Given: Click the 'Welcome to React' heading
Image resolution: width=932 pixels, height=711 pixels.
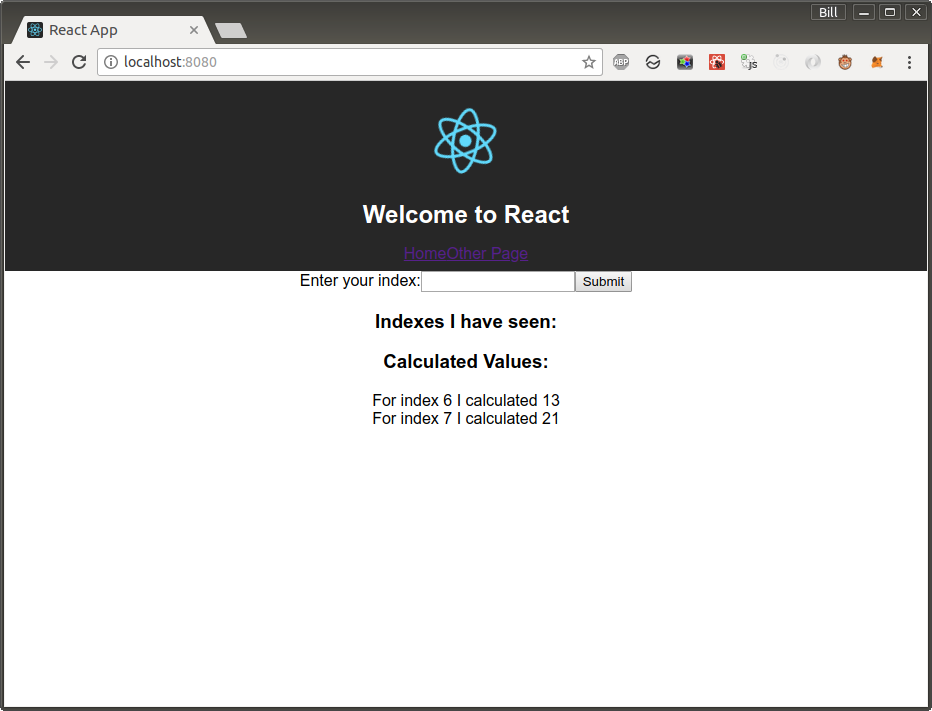Looking at the screenshot, I should click(466, 215).
